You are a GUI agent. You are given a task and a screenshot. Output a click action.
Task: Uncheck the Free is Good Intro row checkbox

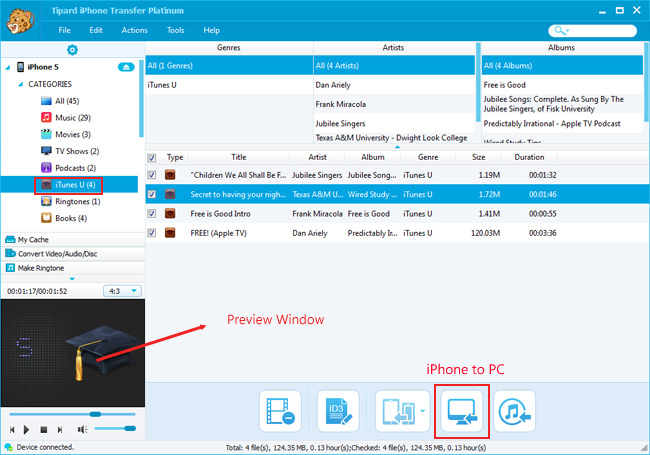click(x=152, y=214)
